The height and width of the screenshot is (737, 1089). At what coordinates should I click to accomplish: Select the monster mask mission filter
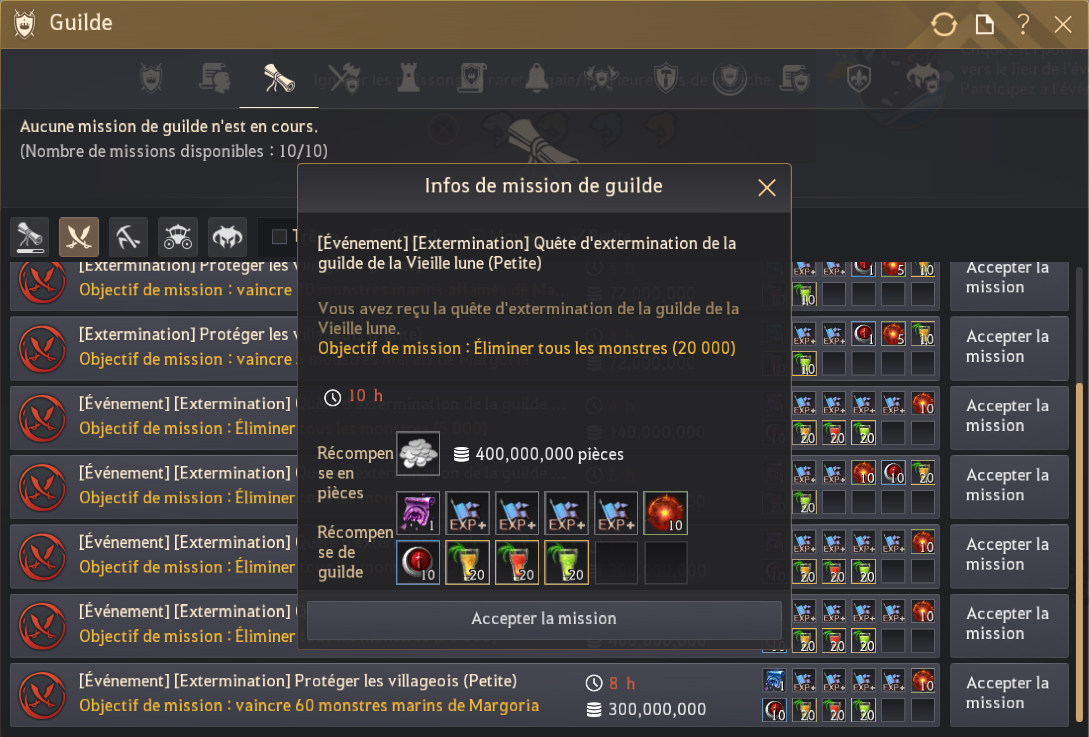coord(227,237)
